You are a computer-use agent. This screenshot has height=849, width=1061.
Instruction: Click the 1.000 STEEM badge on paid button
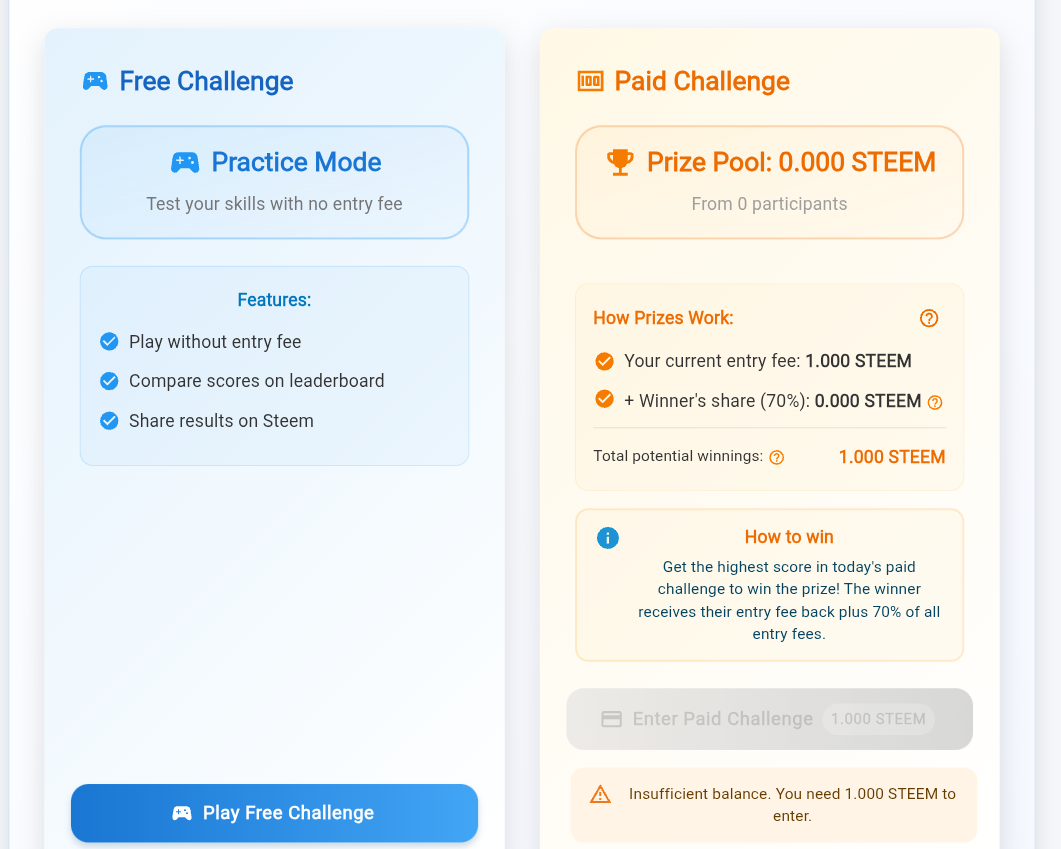878,719
